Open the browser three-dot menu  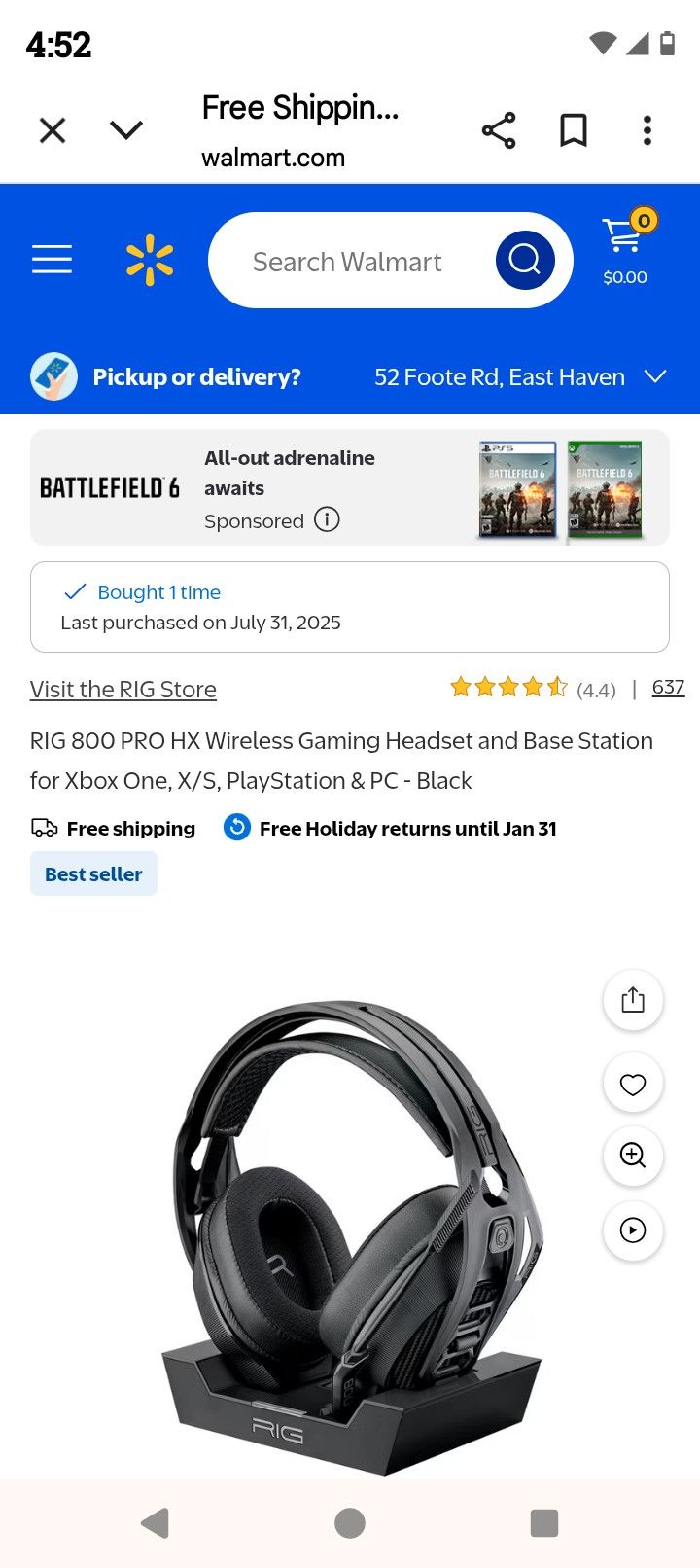click(647, 130)
